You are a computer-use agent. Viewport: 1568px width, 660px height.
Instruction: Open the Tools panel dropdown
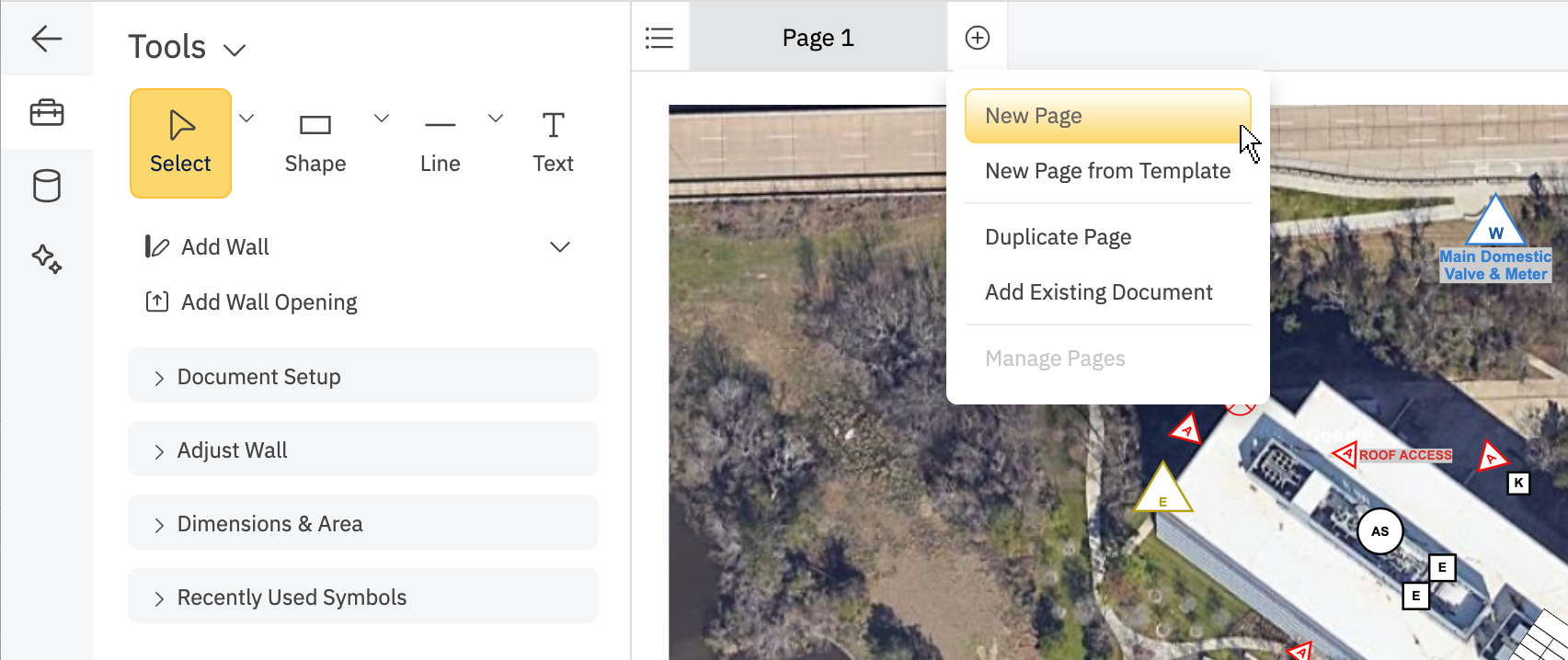235,50
